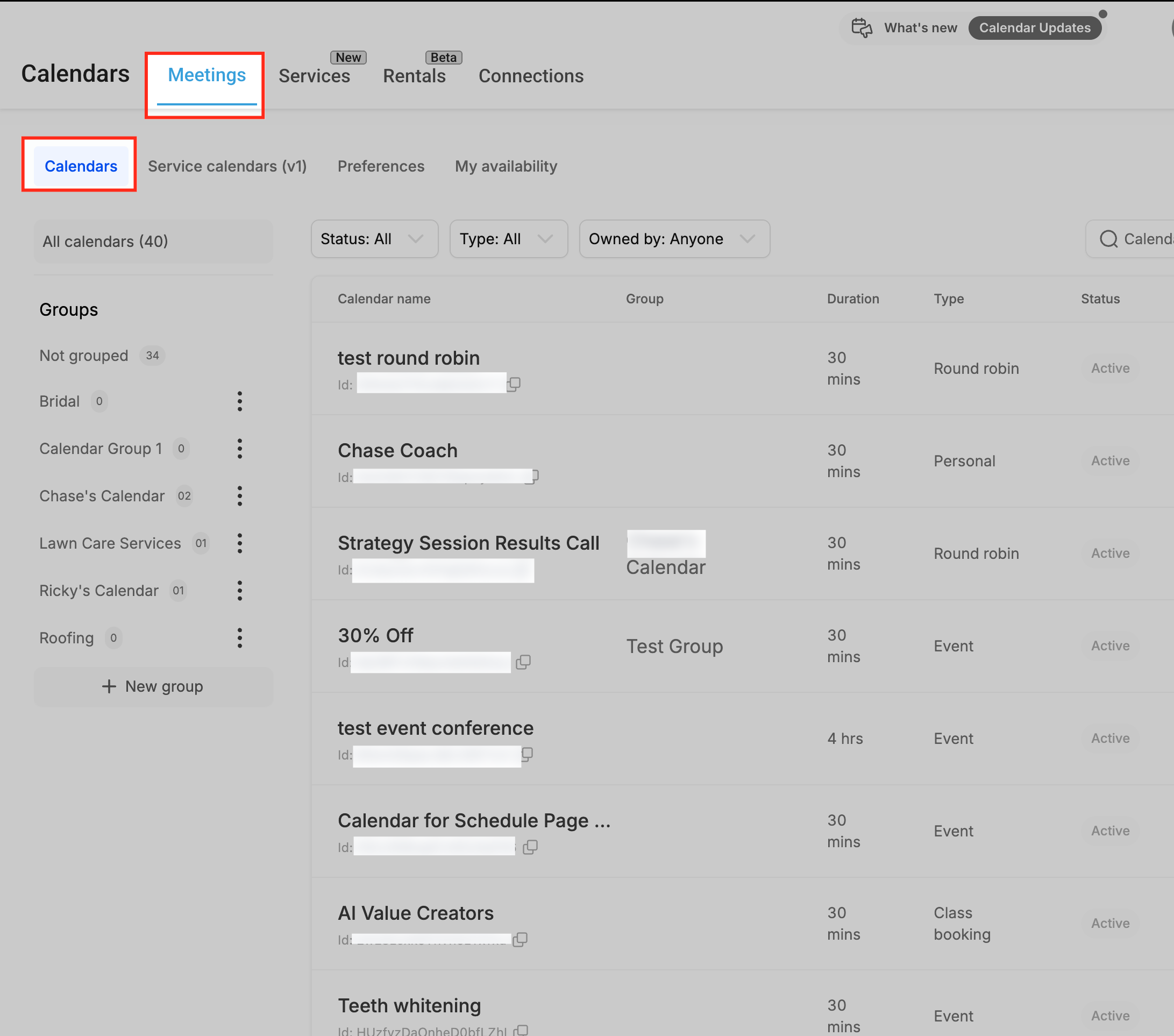
Task: Open the Chase Coach calendar row
Action: [742, 462]
